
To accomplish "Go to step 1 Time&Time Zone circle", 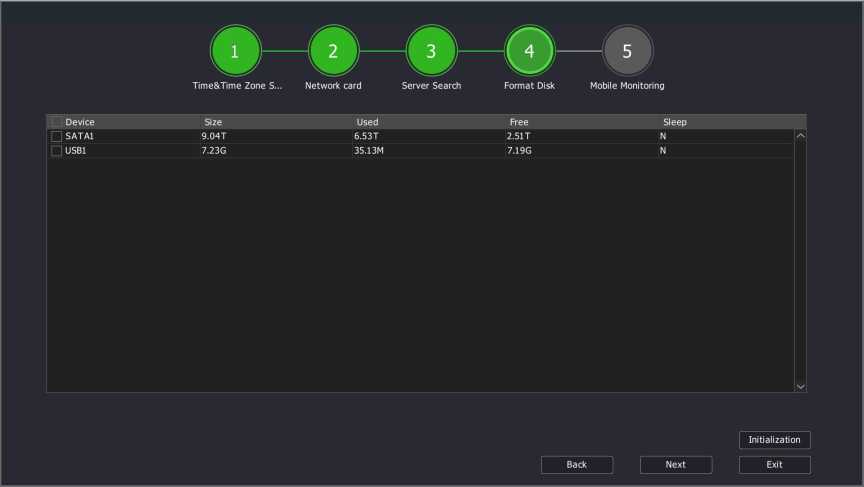I will point(235,51).
